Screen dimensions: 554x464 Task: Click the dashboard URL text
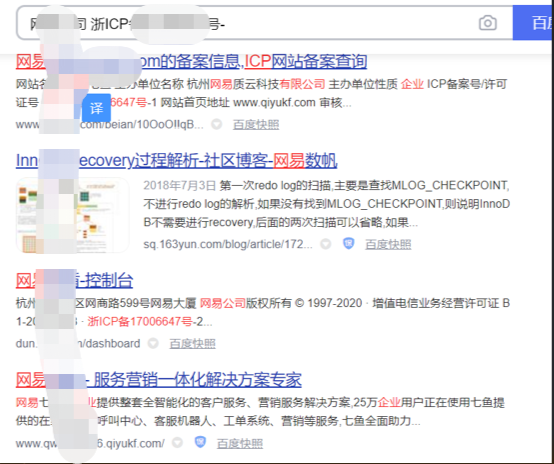coord(78,343)
